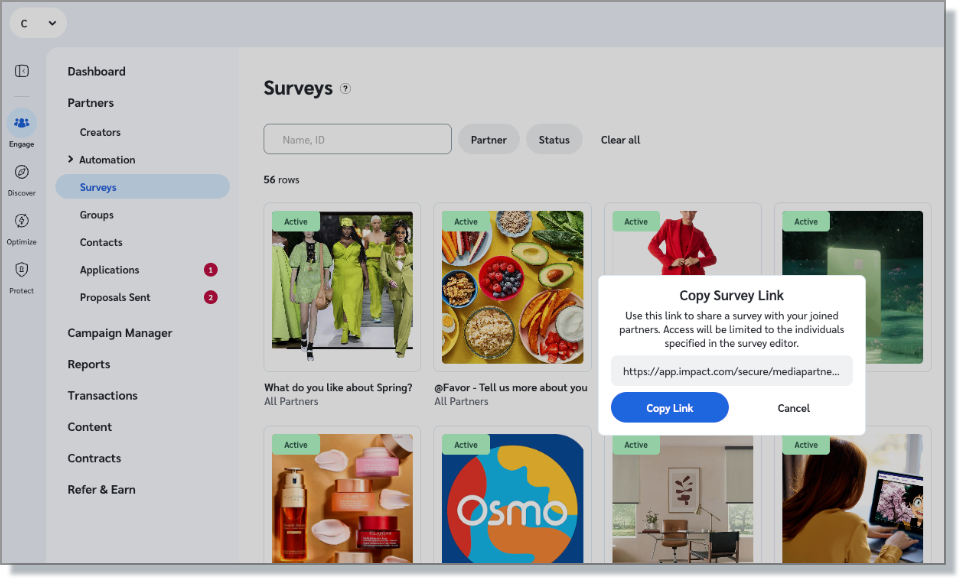Screen dimensions: 960x579
Task: Click the Applications badge showing 1
Action: pos(211,270)
